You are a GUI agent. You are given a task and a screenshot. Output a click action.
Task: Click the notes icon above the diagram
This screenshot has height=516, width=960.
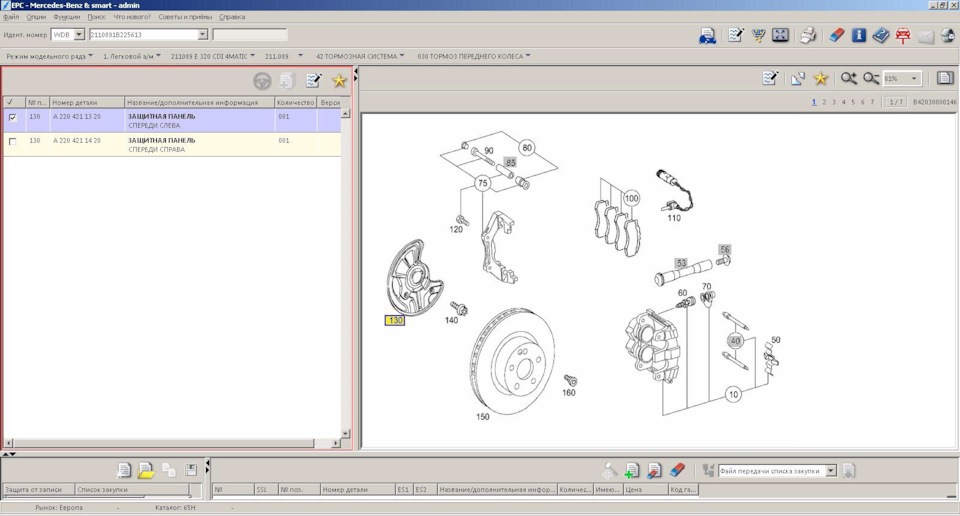tap(770, 78)
